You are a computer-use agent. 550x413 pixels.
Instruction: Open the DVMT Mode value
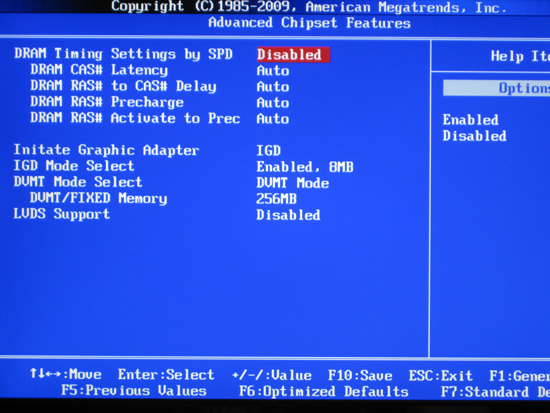coord(293,183)
